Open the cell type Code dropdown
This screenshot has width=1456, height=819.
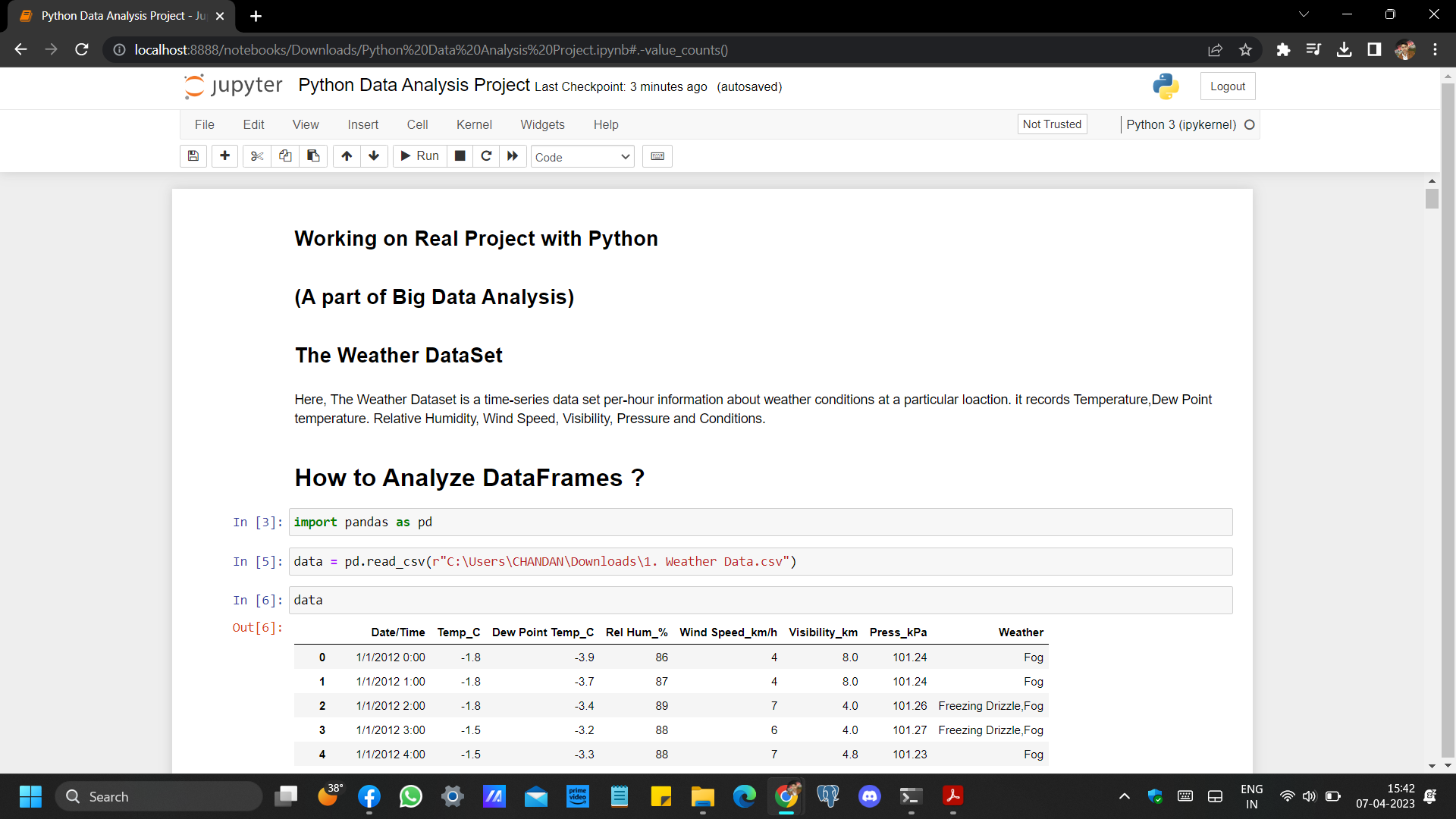582,157
